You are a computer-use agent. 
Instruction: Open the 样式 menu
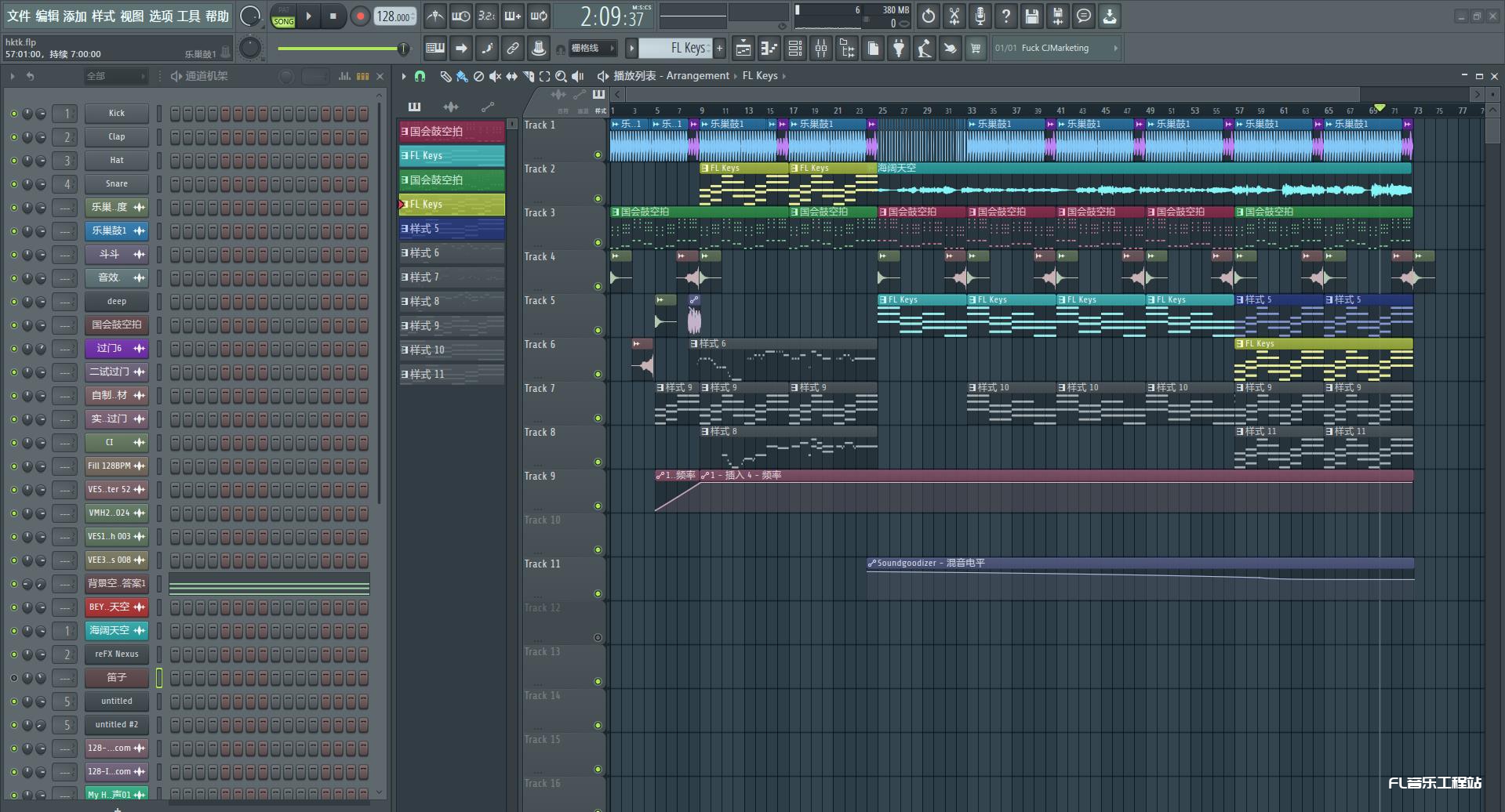point(103,16)
